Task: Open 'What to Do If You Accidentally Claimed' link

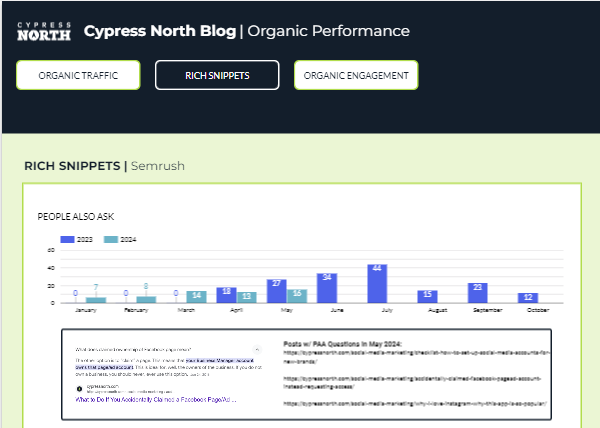Action: pos(156,400)
